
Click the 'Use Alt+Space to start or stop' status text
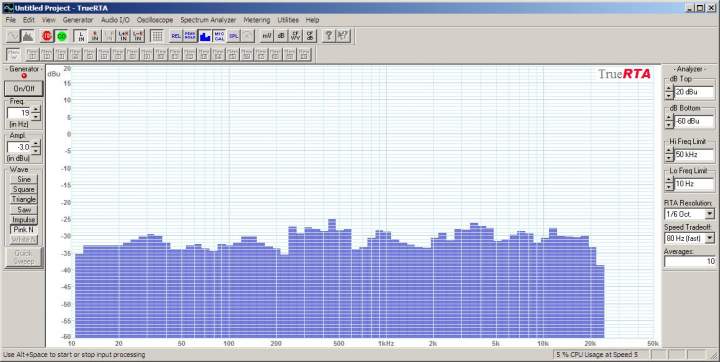[x=74, y=355]
